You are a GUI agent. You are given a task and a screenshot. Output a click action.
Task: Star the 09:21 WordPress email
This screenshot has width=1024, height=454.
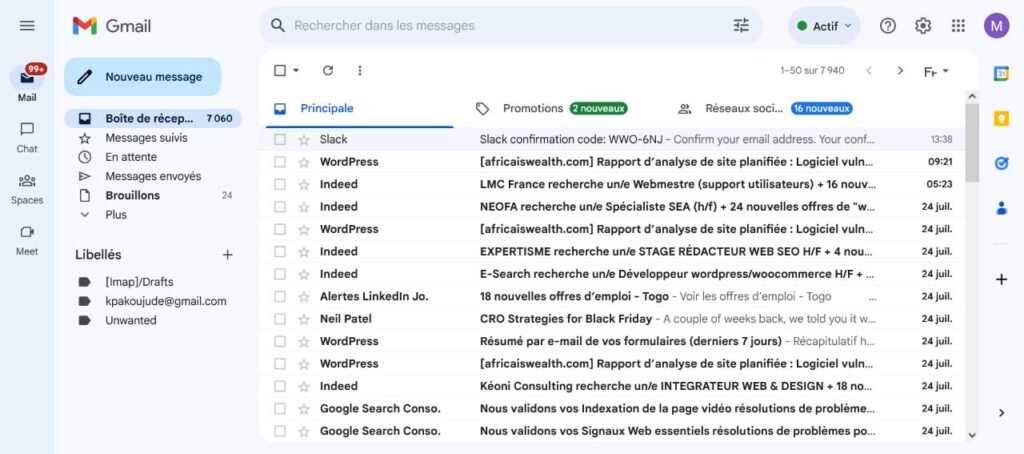point(304,162)
